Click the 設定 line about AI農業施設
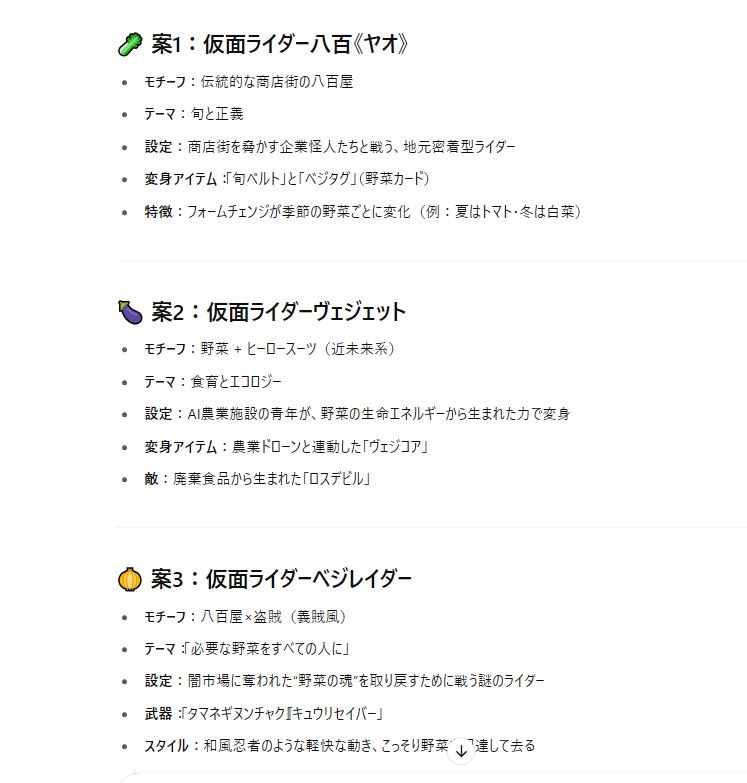The height and width of the screenshot is (783, 747). 358,414
